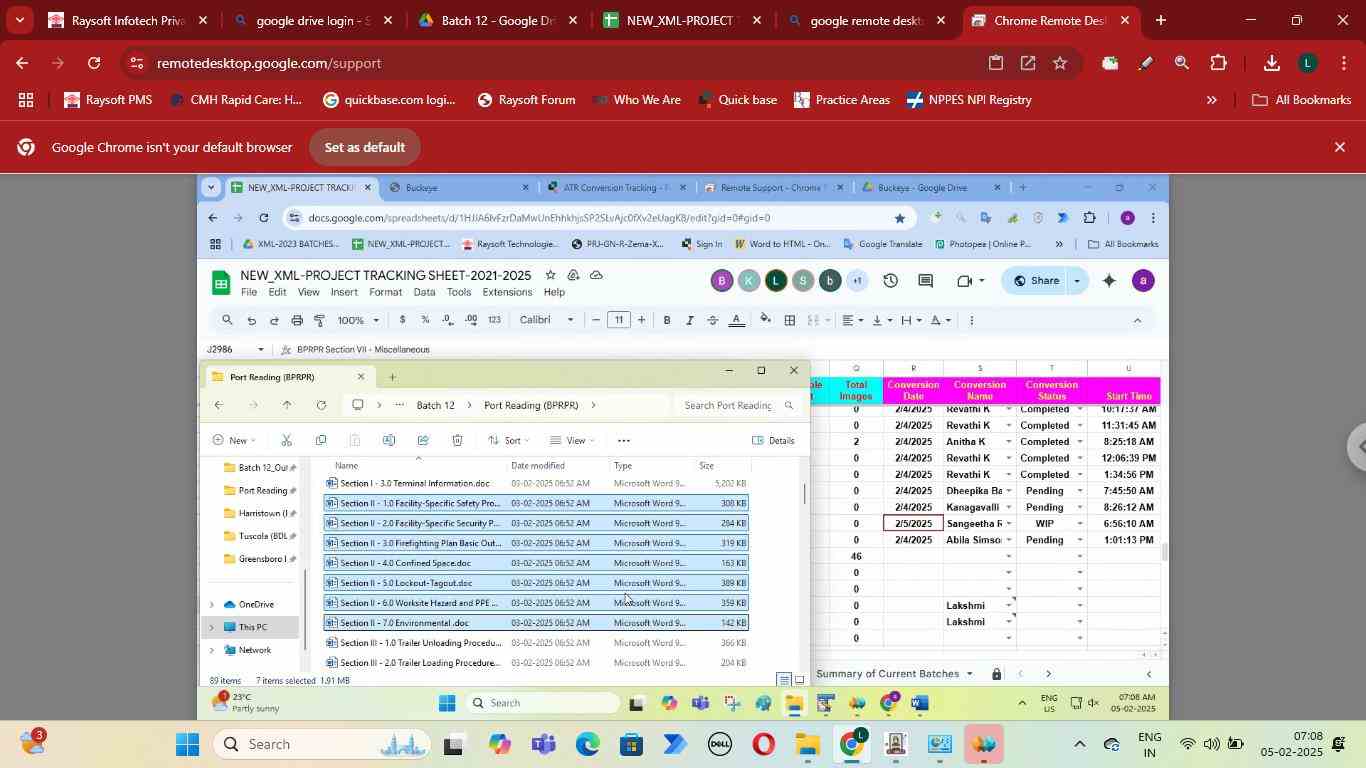Viewport: 1366px width, 768px height.
Task: Click the currency format dollar icon
Action: tap(402, 320)
